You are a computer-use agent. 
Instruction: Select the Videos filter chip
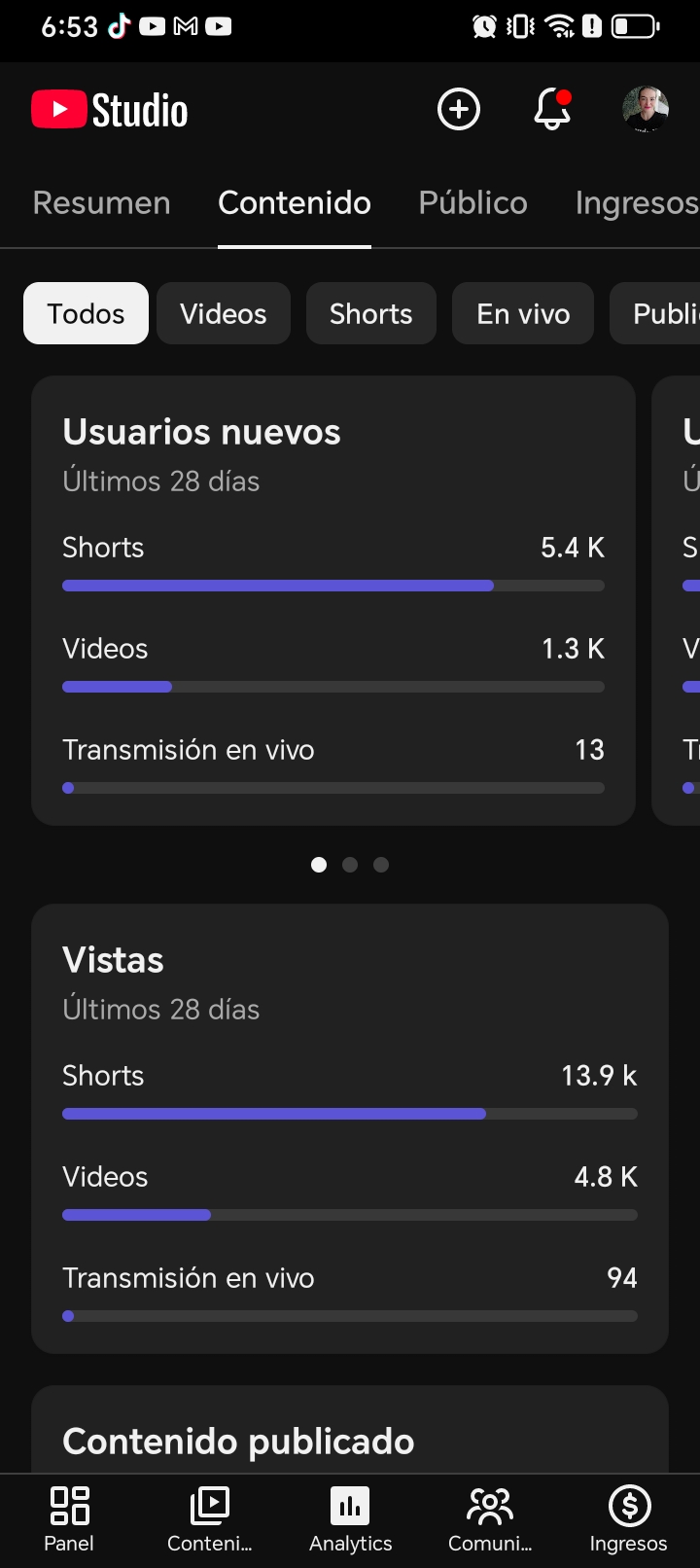[x=223, y=313]
